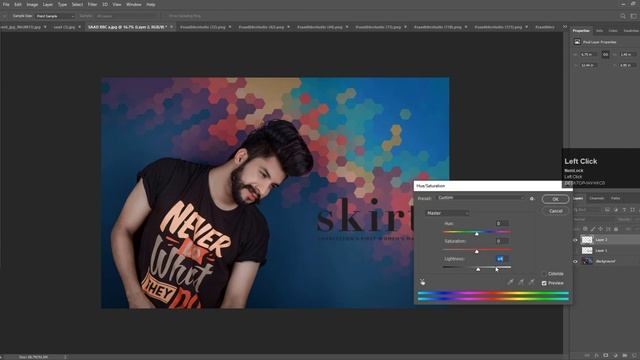Click the Pixel Layer Properties icon
Image resolution: width=640 pixels, height=360 pixels.
[x=577, y=42]
